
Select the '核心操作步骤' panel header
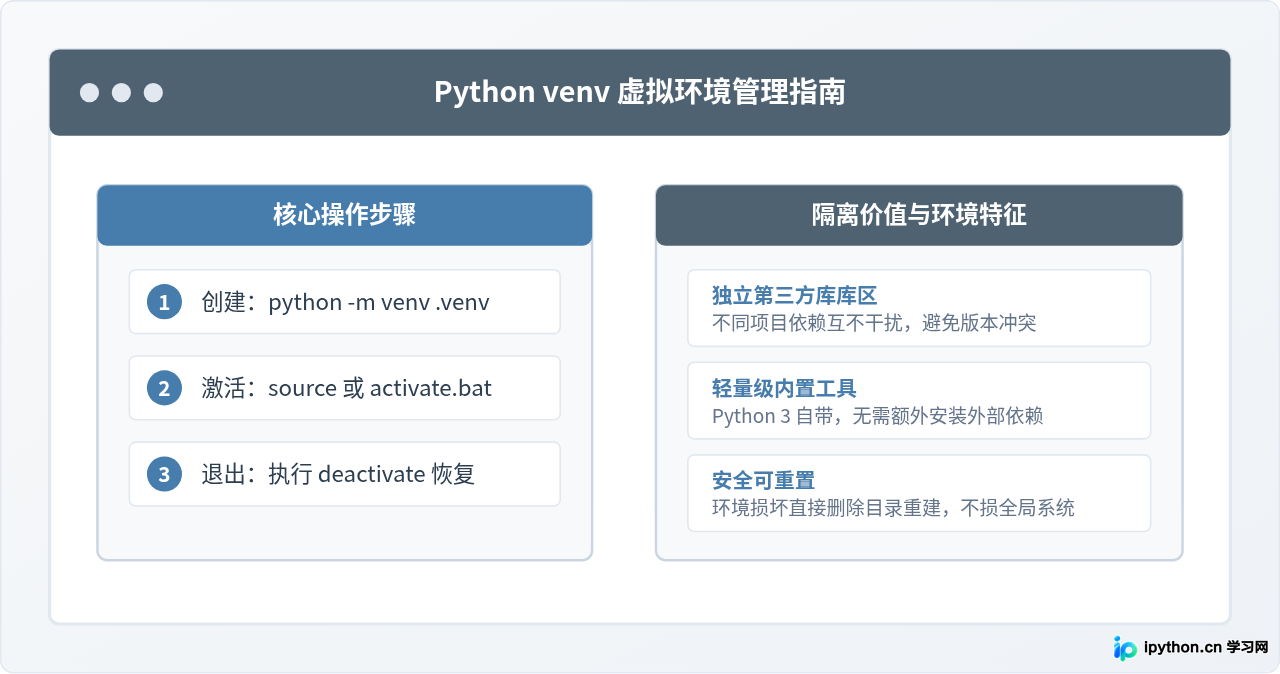pos(344,215)
